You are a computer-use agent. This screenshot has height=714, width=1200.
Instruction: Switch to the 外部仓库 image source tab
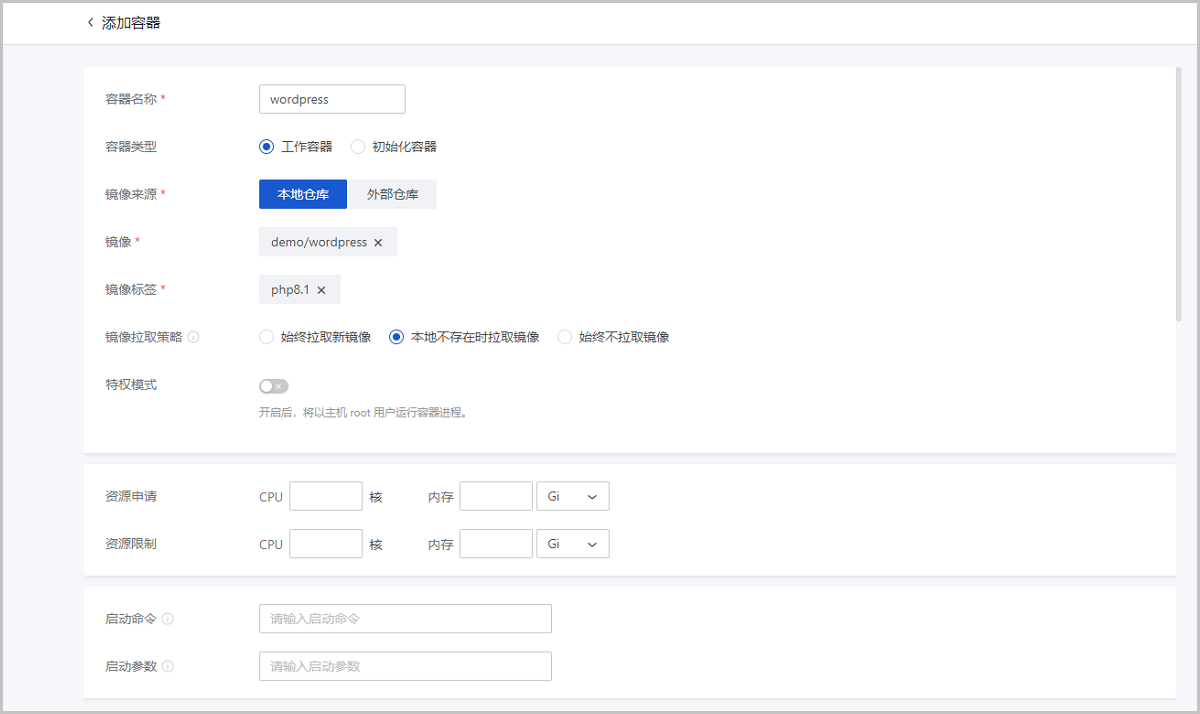(392, 194)
